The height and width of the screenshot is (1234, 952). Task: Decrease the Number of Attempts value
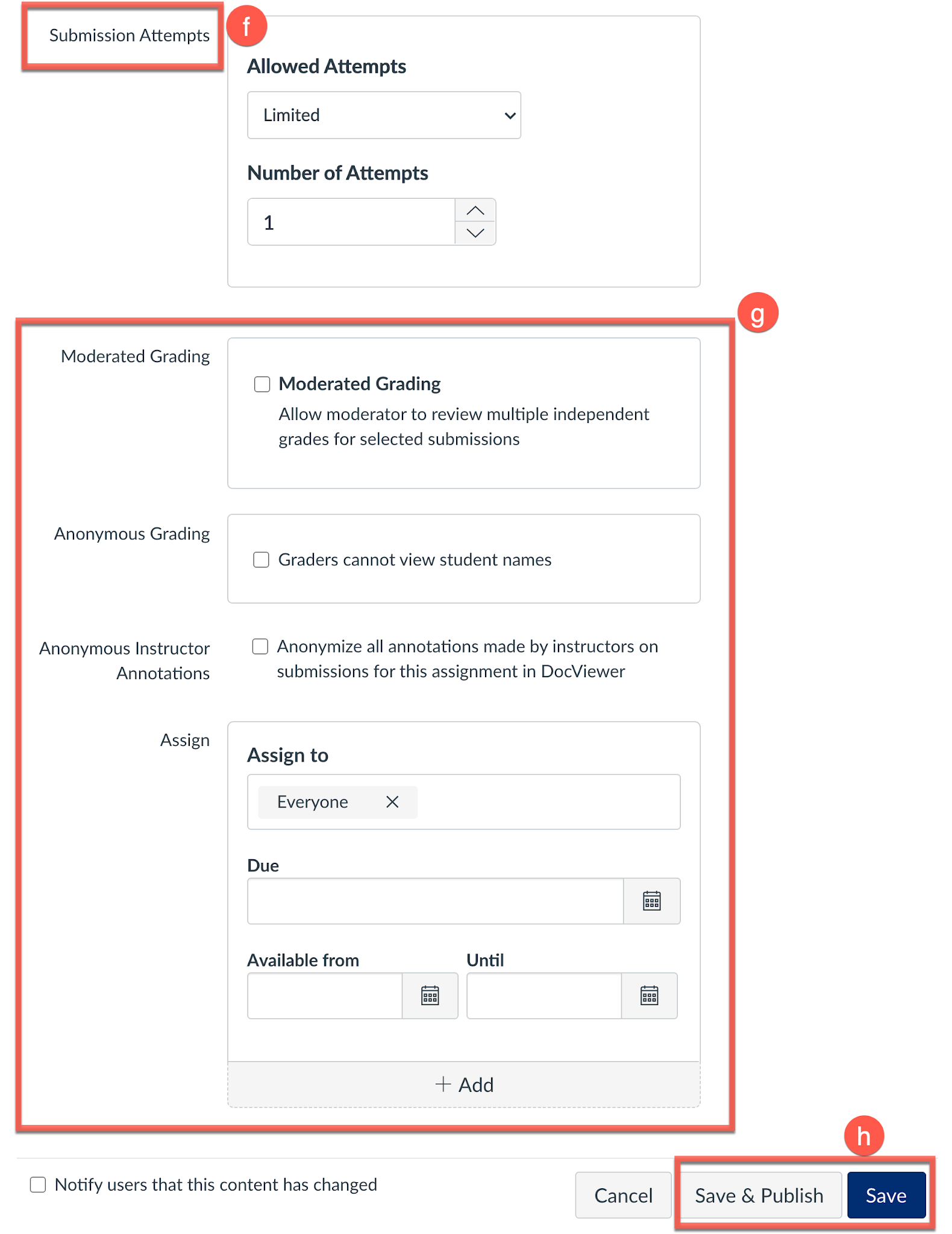(475, 233)
